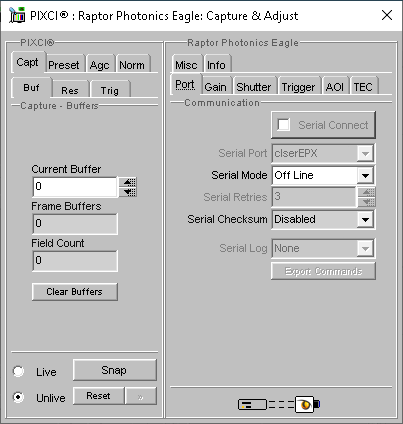Open the Serial Checksum dropdown arrow
The height and width of the screenshot is (424, 403).
[x=365, y=219]
